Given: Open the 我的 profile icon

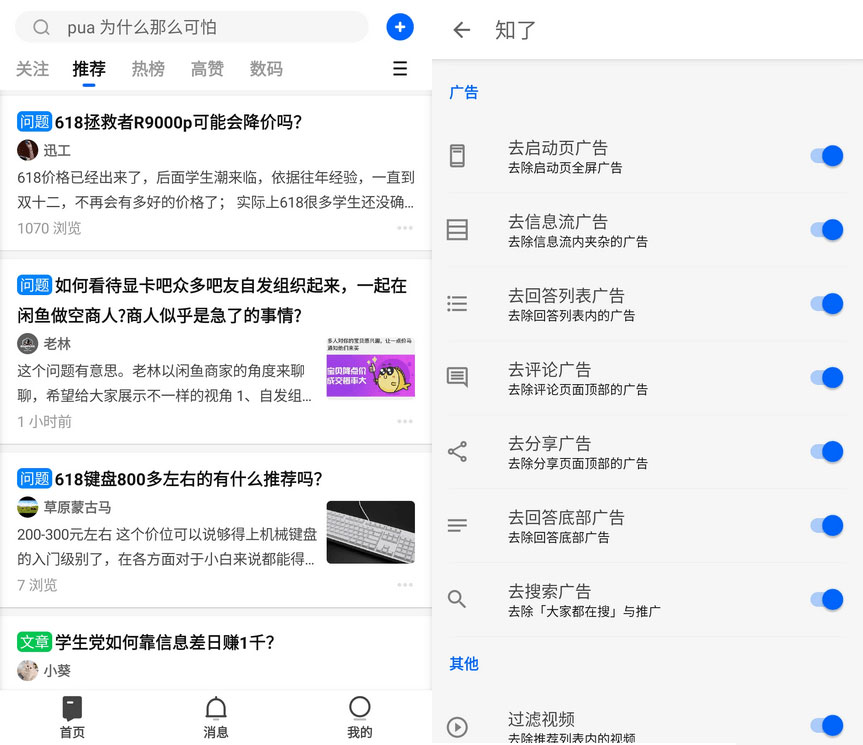Looking at the screenshot, I should click(x=359, y=708).
